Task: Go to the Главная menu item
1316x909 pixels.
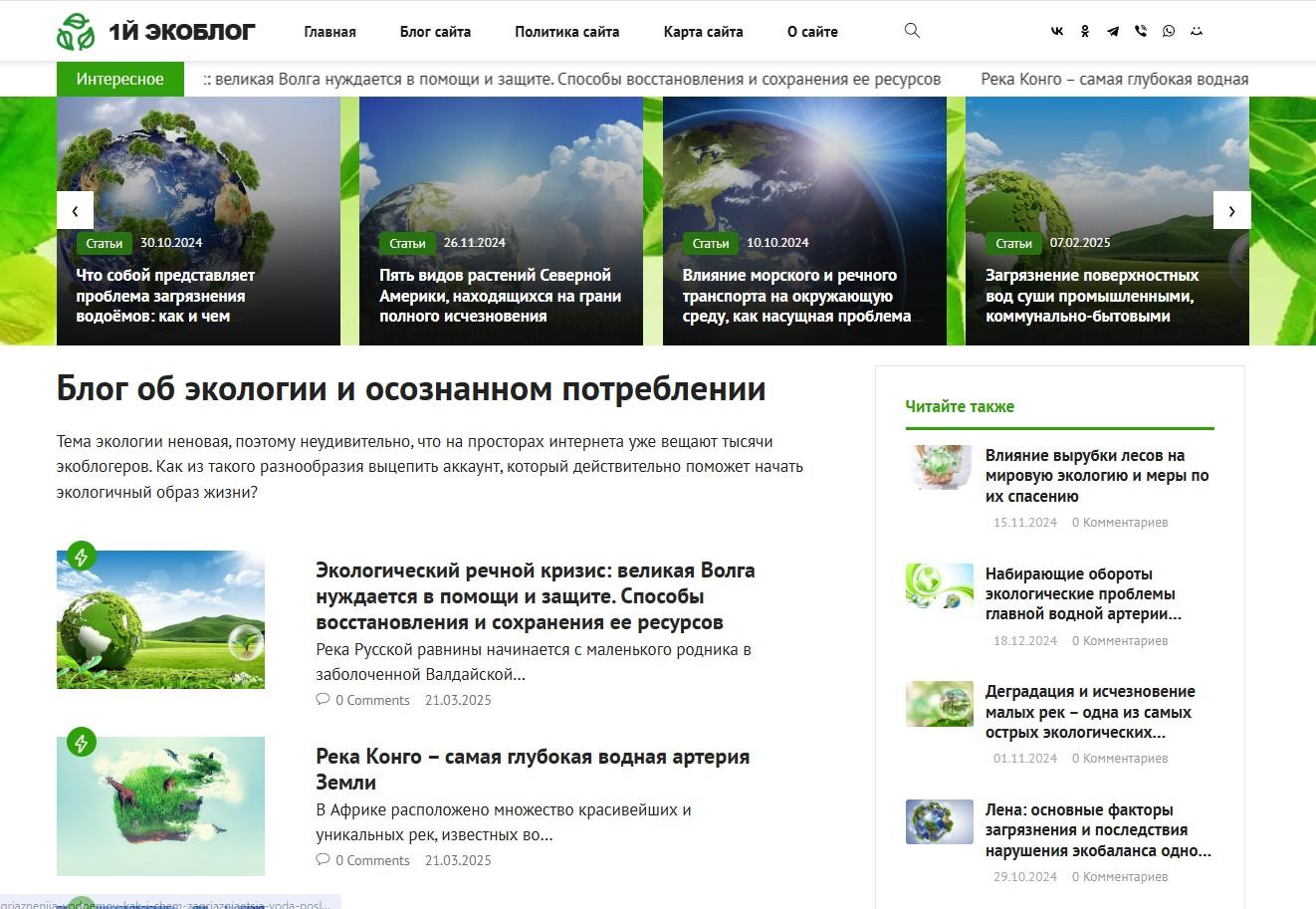Action: (x=329, y=32)
